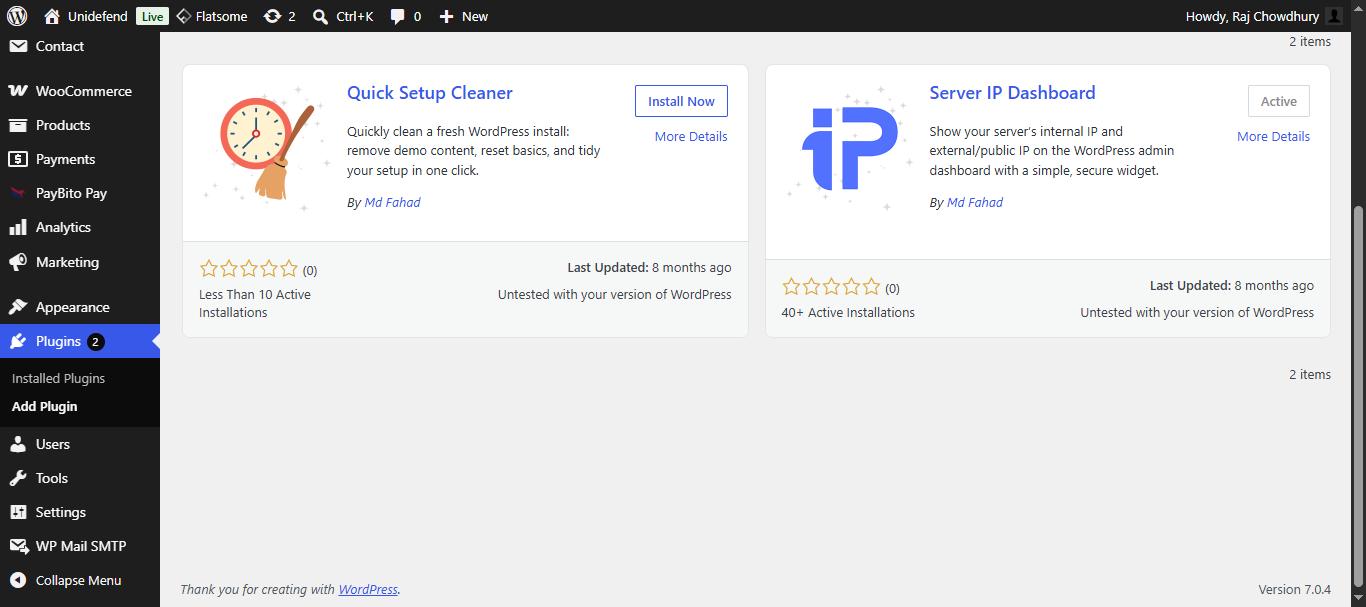Install the Quick Setup Cleaner plugin
The width and height of the screenshot is (1366, 607).
681,101
